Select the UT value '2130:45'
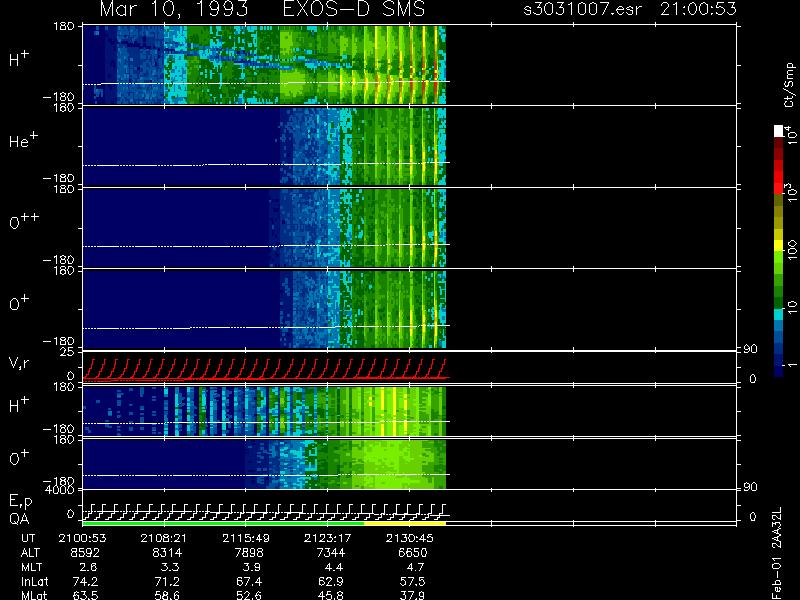The width and height of the screenshot is (800, 600). pos(409,538)
